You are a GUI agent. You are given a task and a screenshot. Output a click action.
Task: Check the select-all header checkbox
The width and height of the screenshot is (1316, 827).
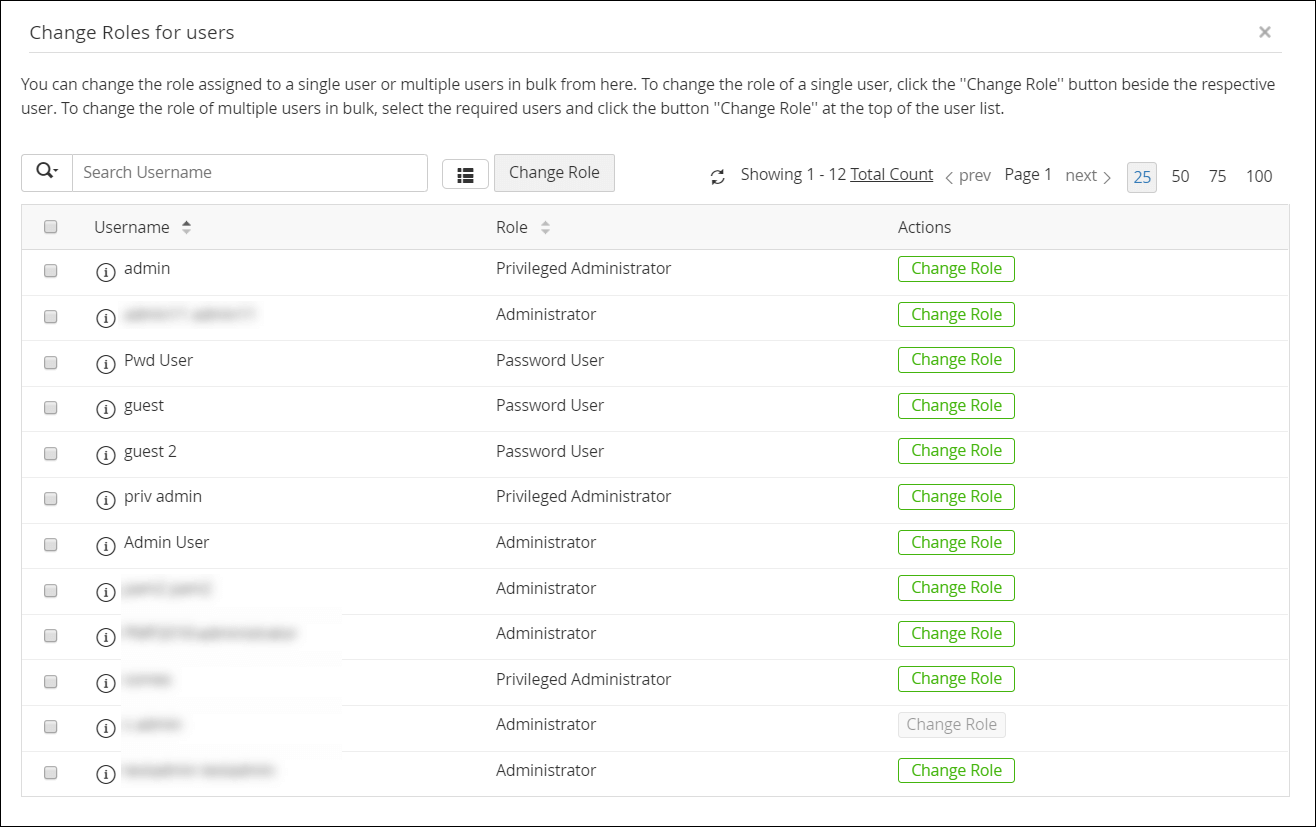[x=51, y=227]
